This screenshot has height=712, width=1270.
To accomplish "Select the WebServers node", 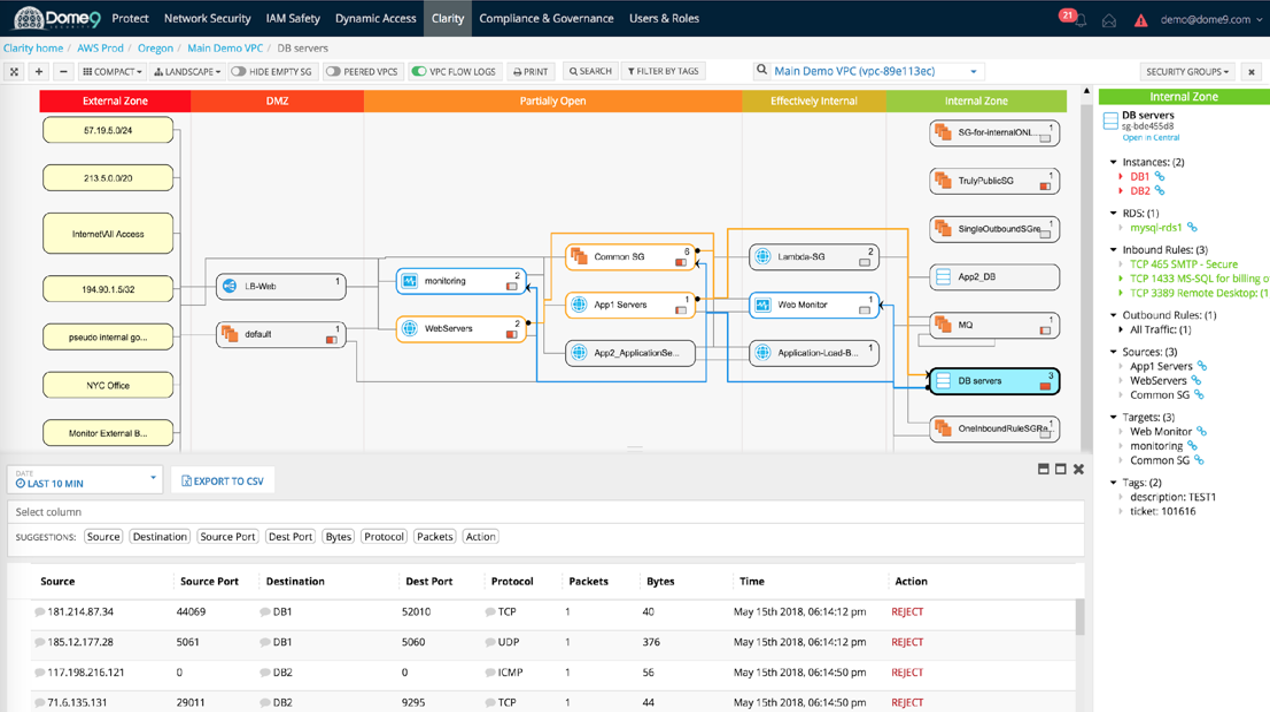I will click(461, 329).
